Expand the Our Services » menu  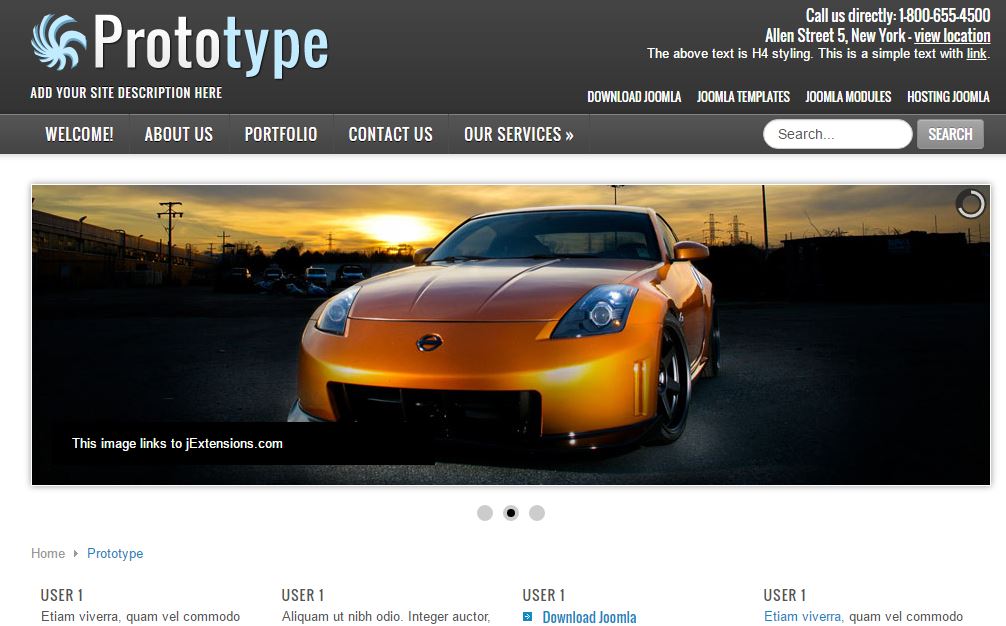point(518,134)
